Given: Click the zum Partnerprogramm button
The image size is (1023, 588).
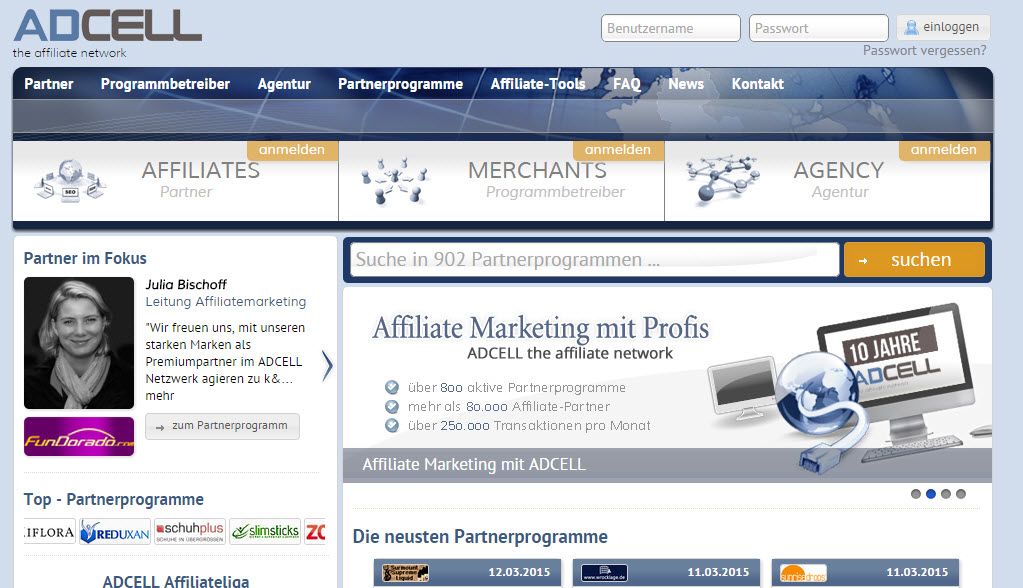Looking at the screenshot, I should click(x=222, y=426).
